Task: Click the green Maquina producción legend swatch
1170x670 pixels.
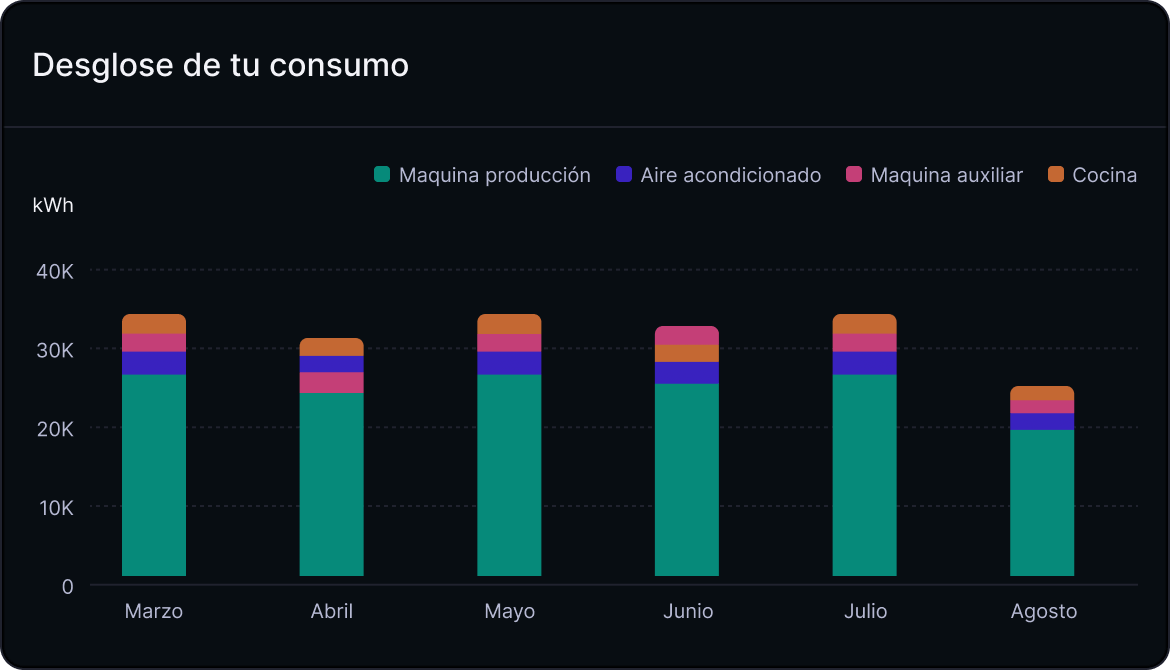Action: (x=381, y=175)
